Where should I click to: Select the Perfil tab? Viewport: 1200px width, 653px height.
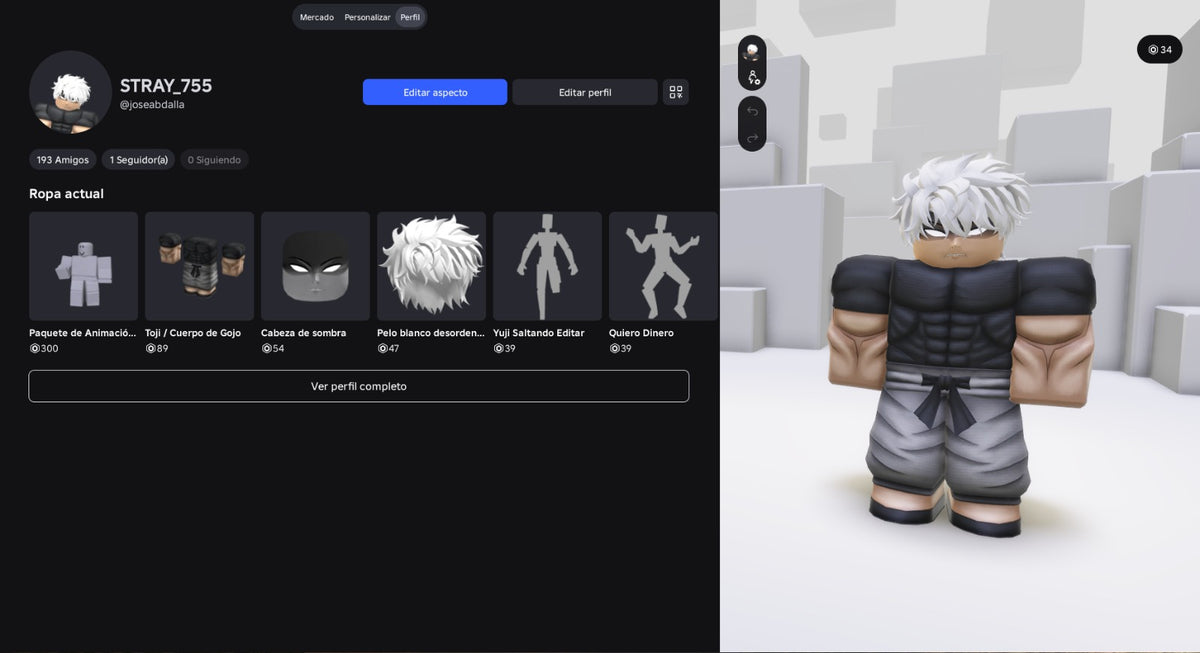410,17
